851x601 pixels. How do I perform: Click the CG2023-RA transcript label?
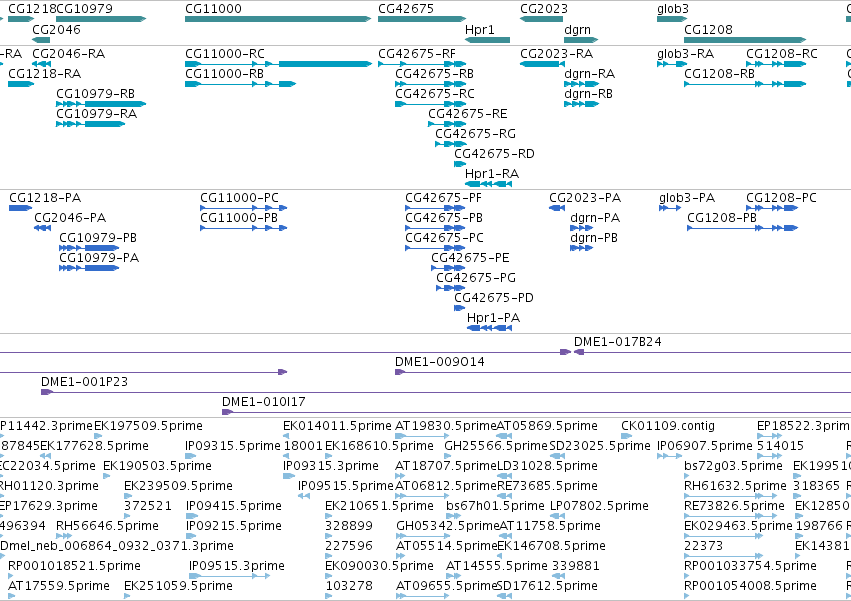(x=557, y=53)
